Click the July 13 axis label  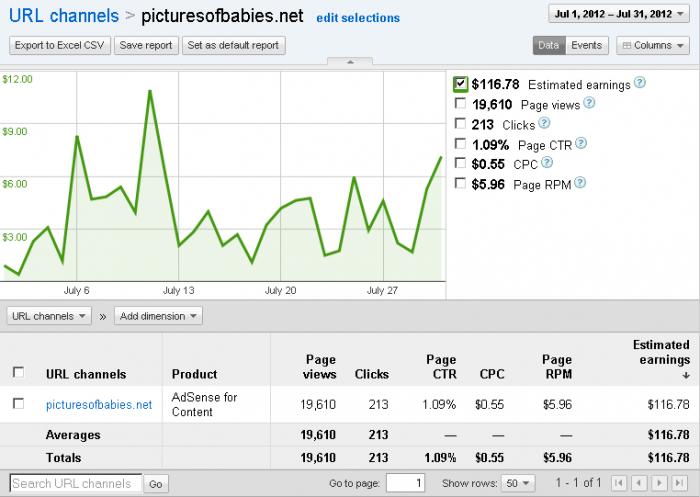pyautogui.click(x=179, y=291)
